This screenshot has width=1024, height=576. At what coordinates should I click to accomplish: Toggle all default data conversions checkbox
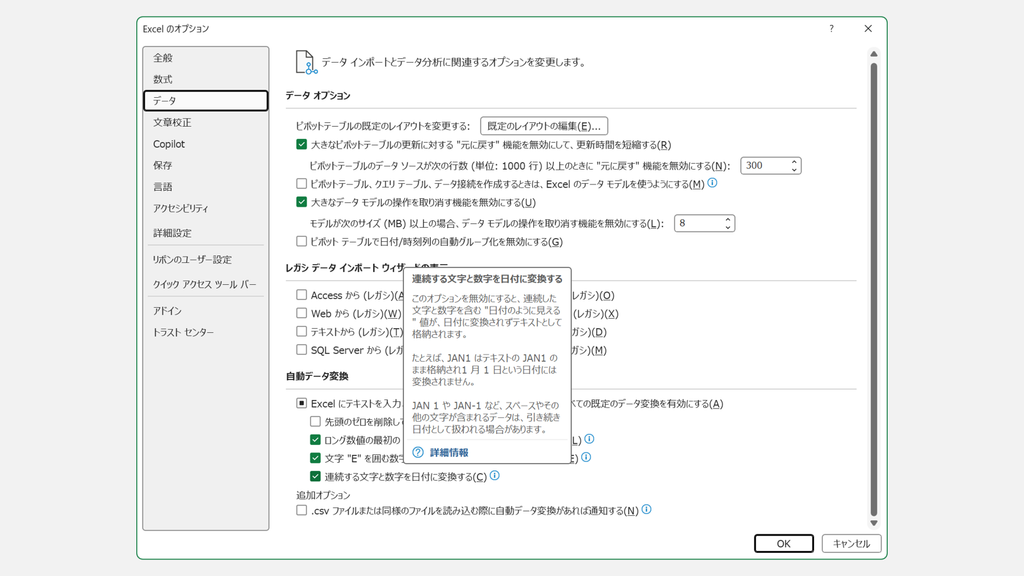[301, 403]
